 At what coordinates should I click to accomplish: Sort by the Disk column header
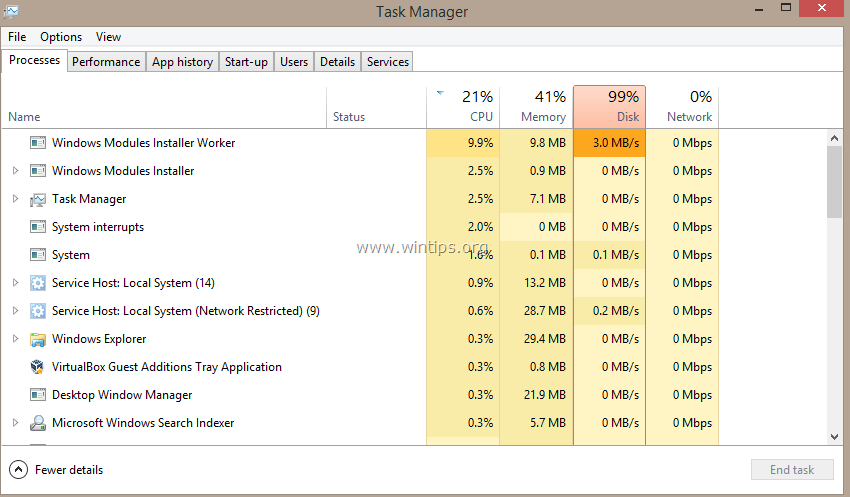click(x=609, y=107)
